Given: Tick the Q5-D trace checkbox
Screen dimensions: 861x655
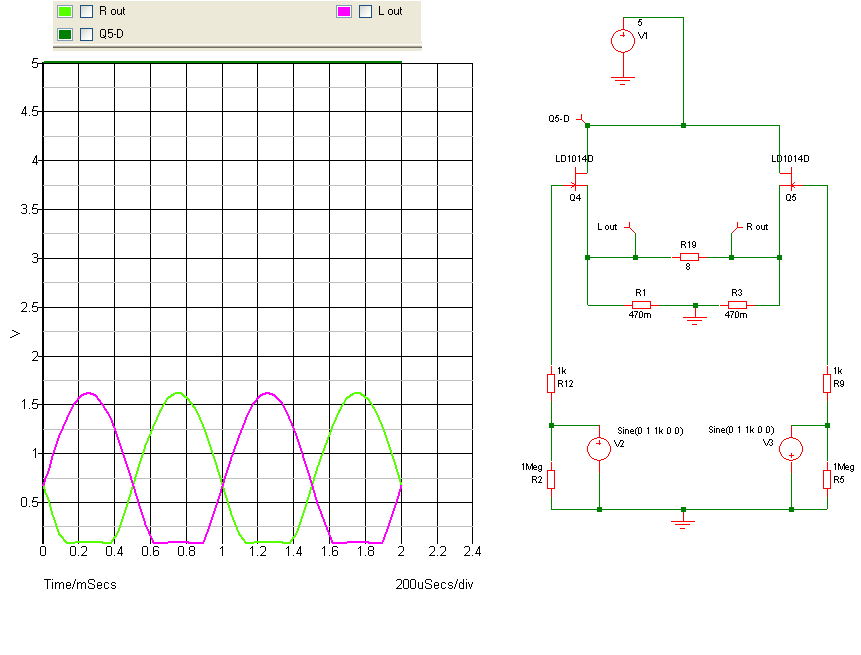Looking at the screenshot, I should [x=86, y=34].
